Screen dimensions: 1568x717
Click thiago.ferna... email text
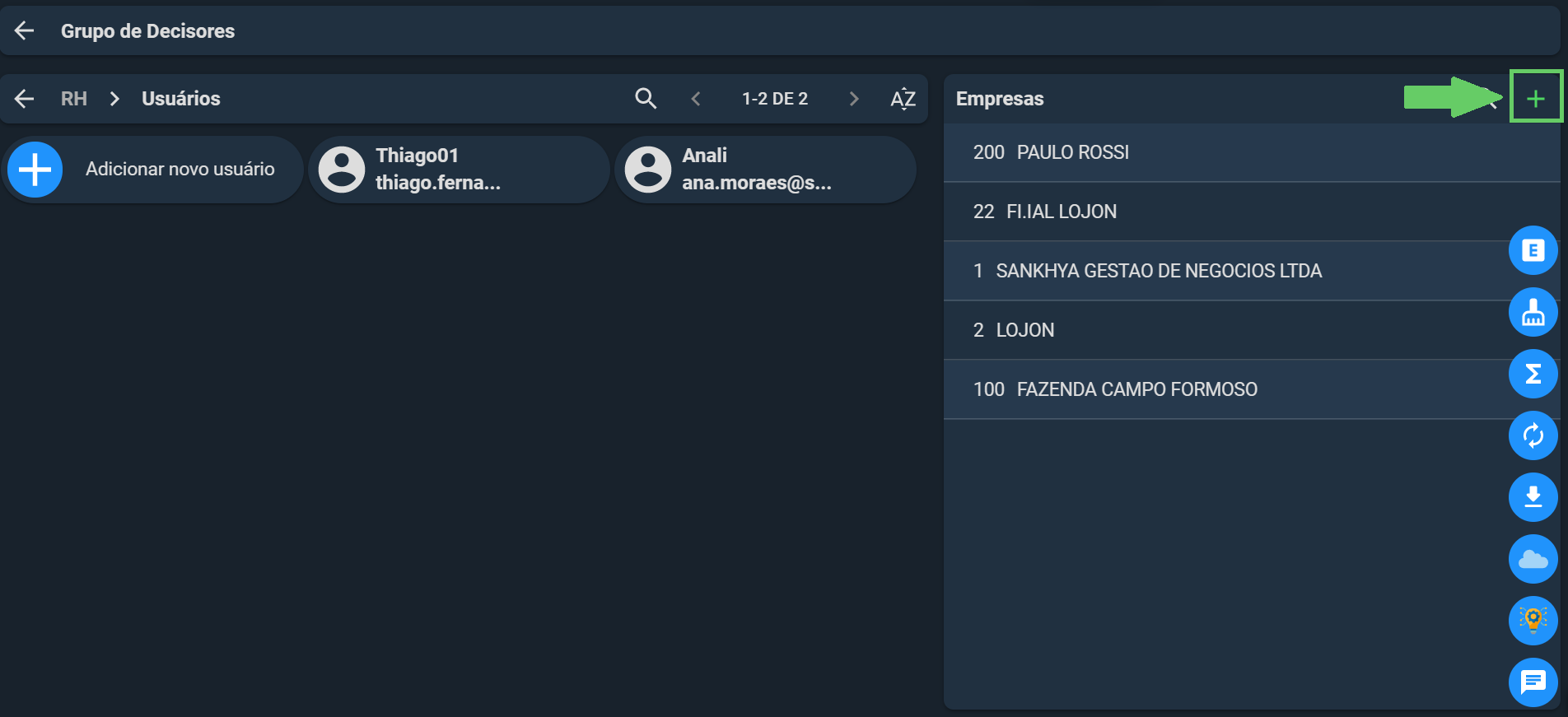pos(438,183)
